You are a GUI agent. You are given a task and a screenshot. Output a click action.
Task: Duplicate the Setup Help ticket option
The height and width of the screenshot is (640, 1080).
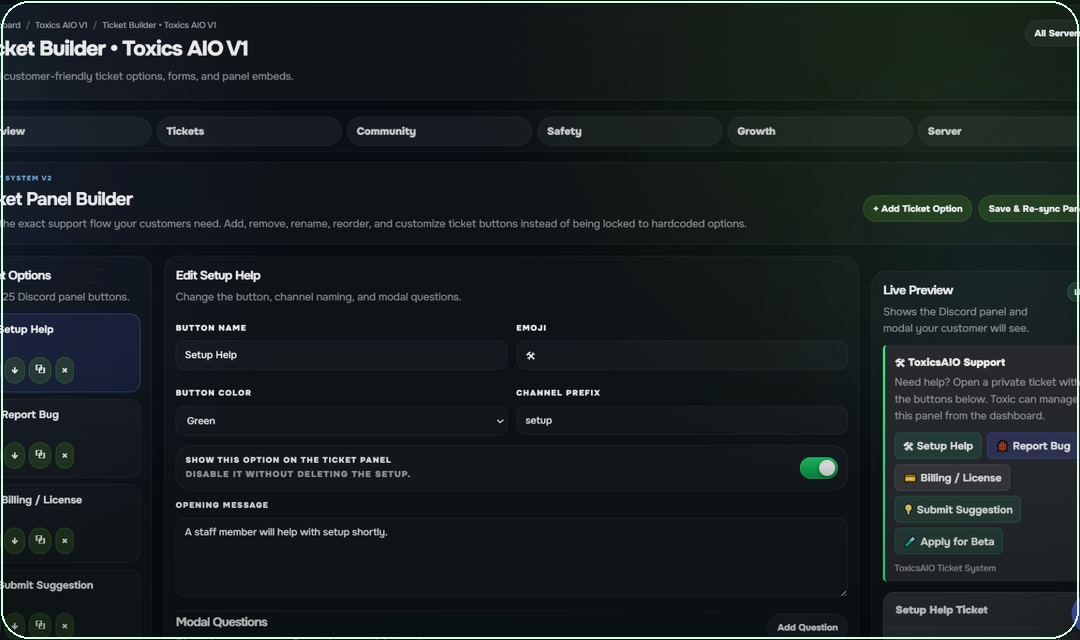tap(40, 370)
